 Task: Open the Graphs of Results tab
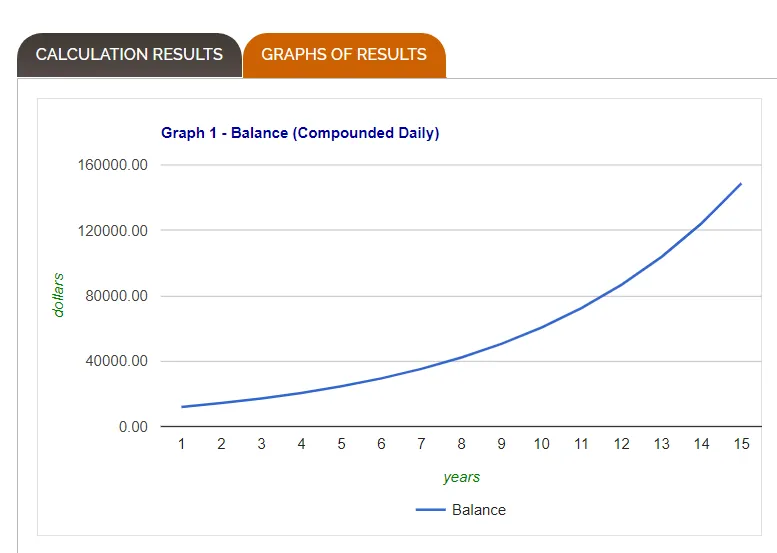coord(344,55)
